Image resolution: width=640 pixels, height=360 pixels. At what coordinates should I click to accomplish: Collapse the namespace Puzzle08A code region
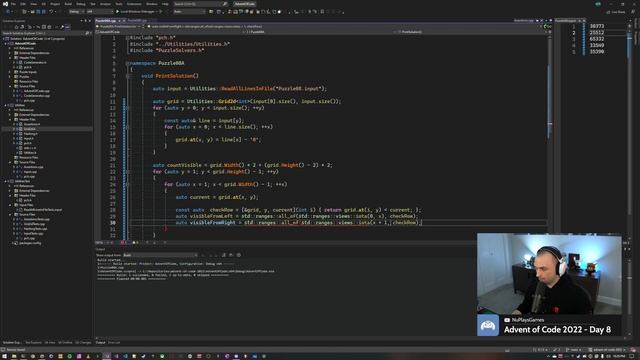(127, 63)
